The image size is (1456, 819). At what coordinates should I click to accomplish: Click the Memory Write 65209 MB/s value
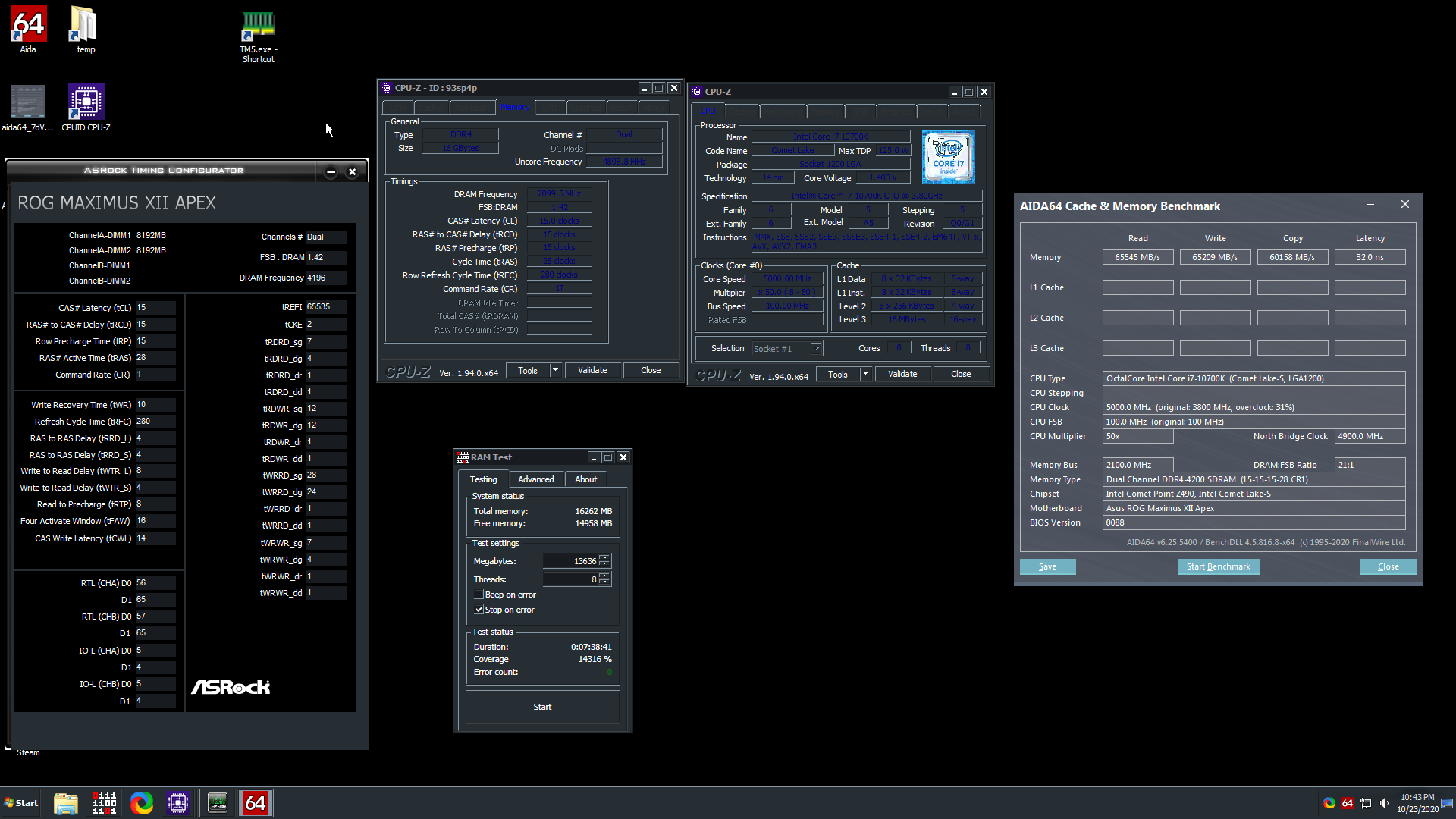point(1215,257)
